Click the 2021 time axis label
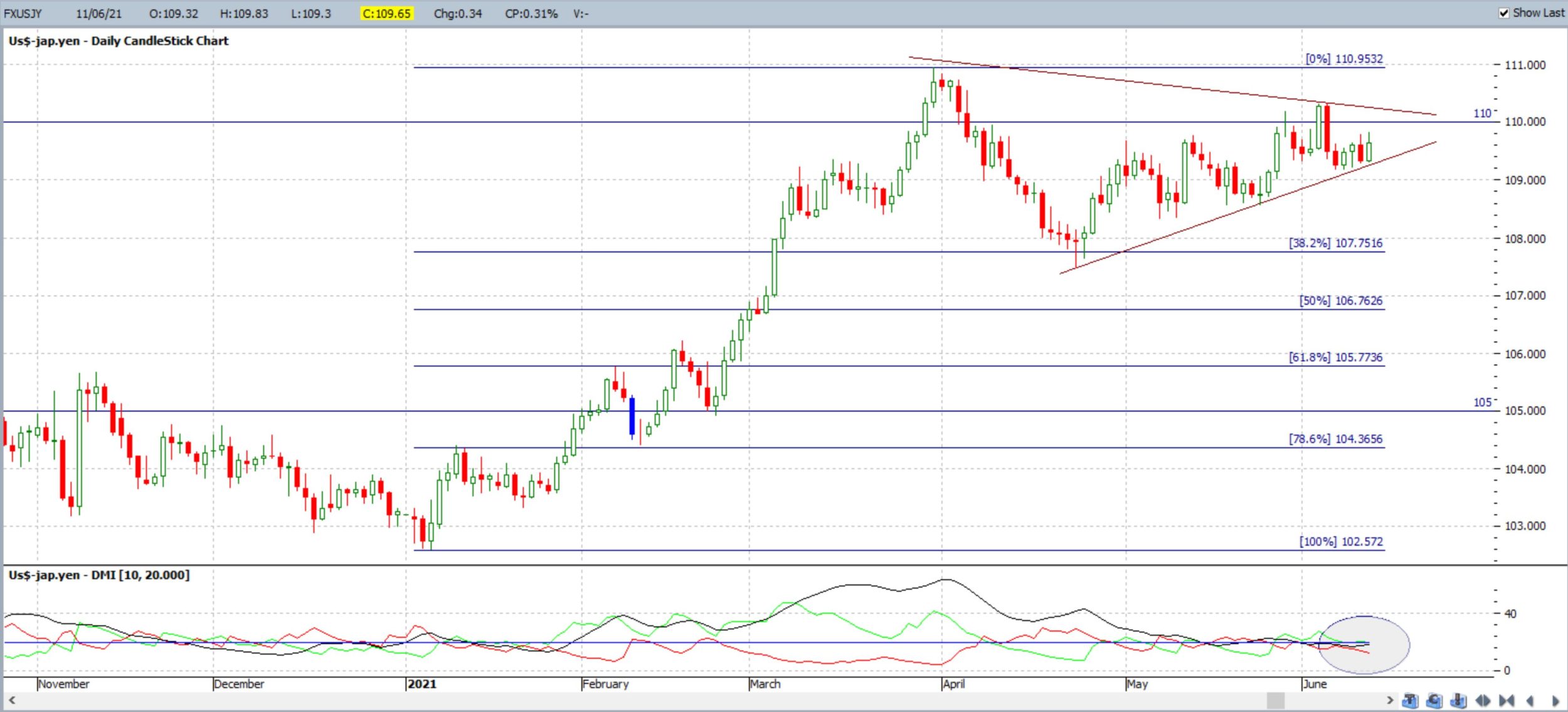Screen dimensions: 1568x712 tap(421, 684)
